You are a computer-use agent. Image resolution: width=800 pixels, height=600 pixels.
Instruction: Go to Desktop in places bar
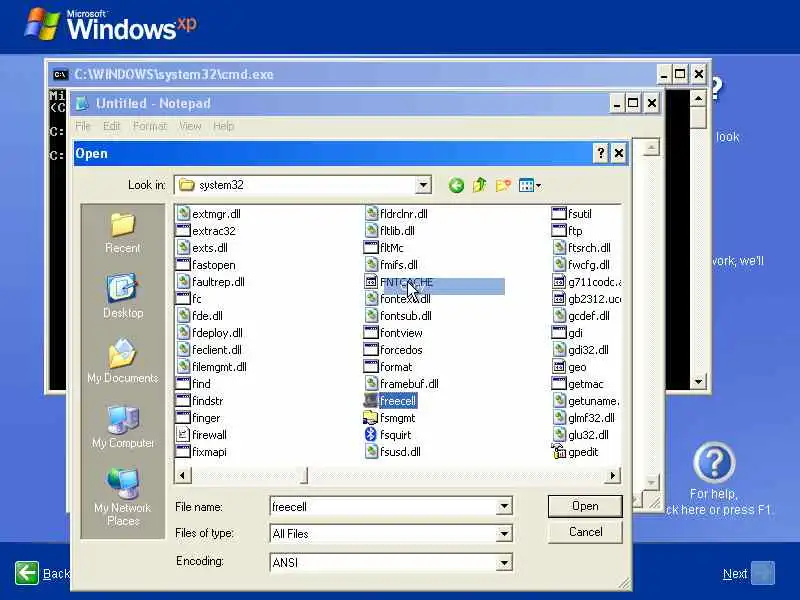pos(122,296)
